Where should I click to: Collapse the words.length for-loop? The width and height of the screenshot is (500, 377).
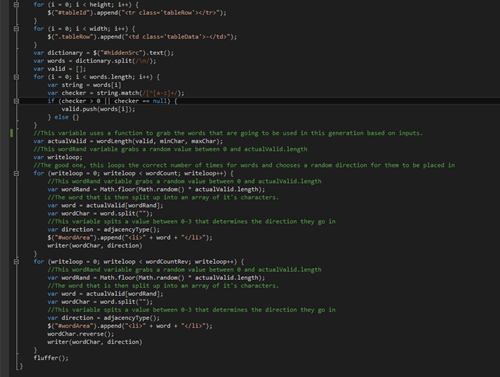[x=16, y=77]
